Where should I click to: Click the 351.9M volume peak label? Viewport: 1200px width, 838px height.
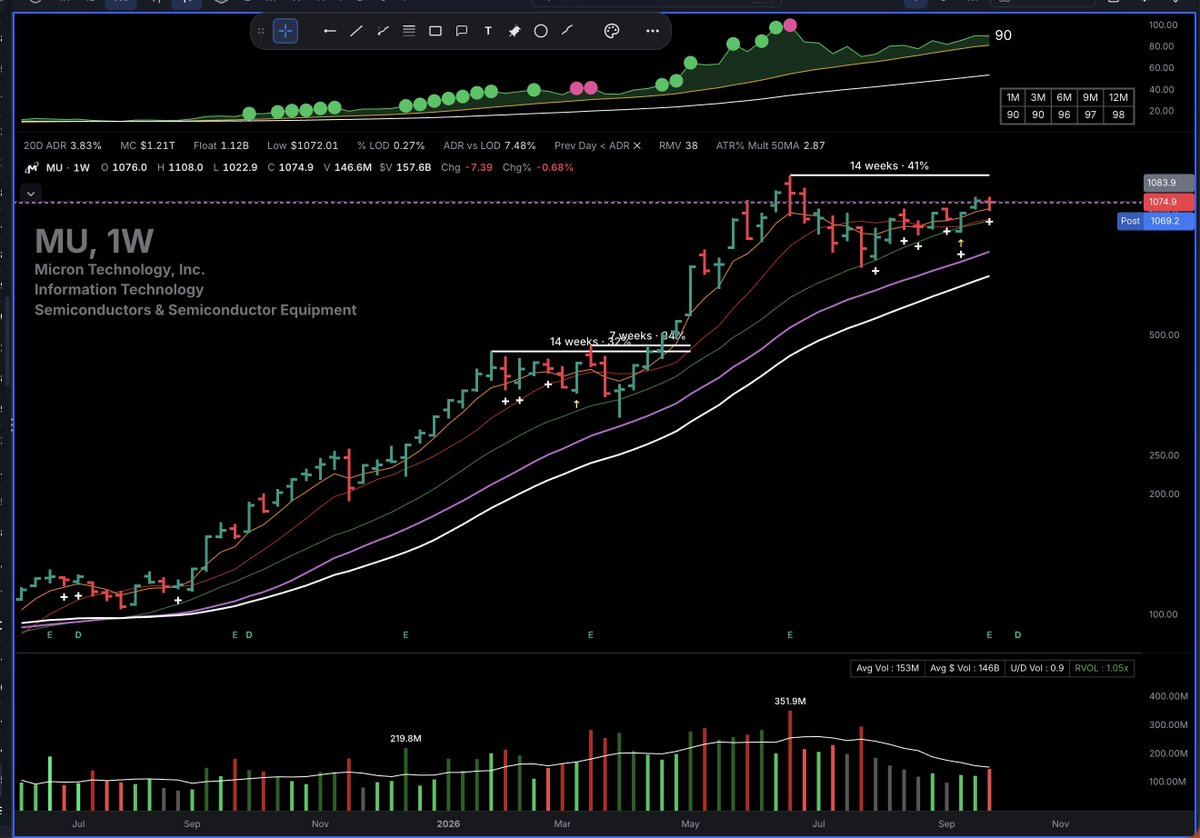pyautogui.click(x=789, y=701)
